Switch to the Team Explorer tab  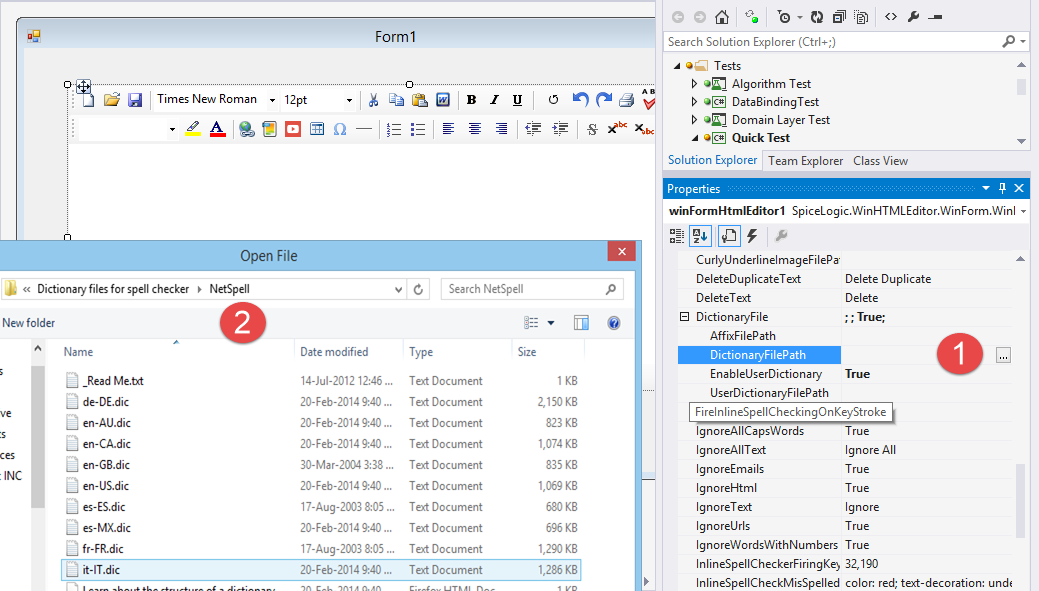(805, 160)
